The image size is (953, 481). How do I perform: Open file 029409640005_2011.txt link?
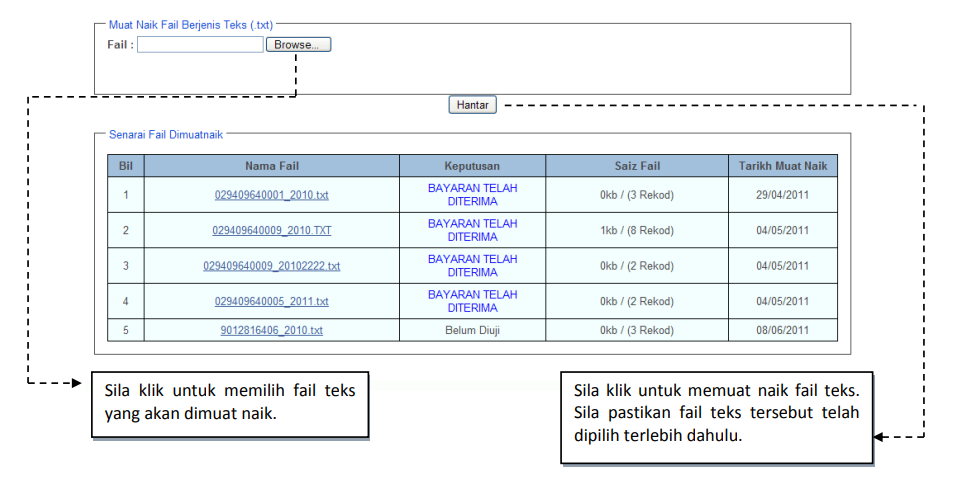272,301
